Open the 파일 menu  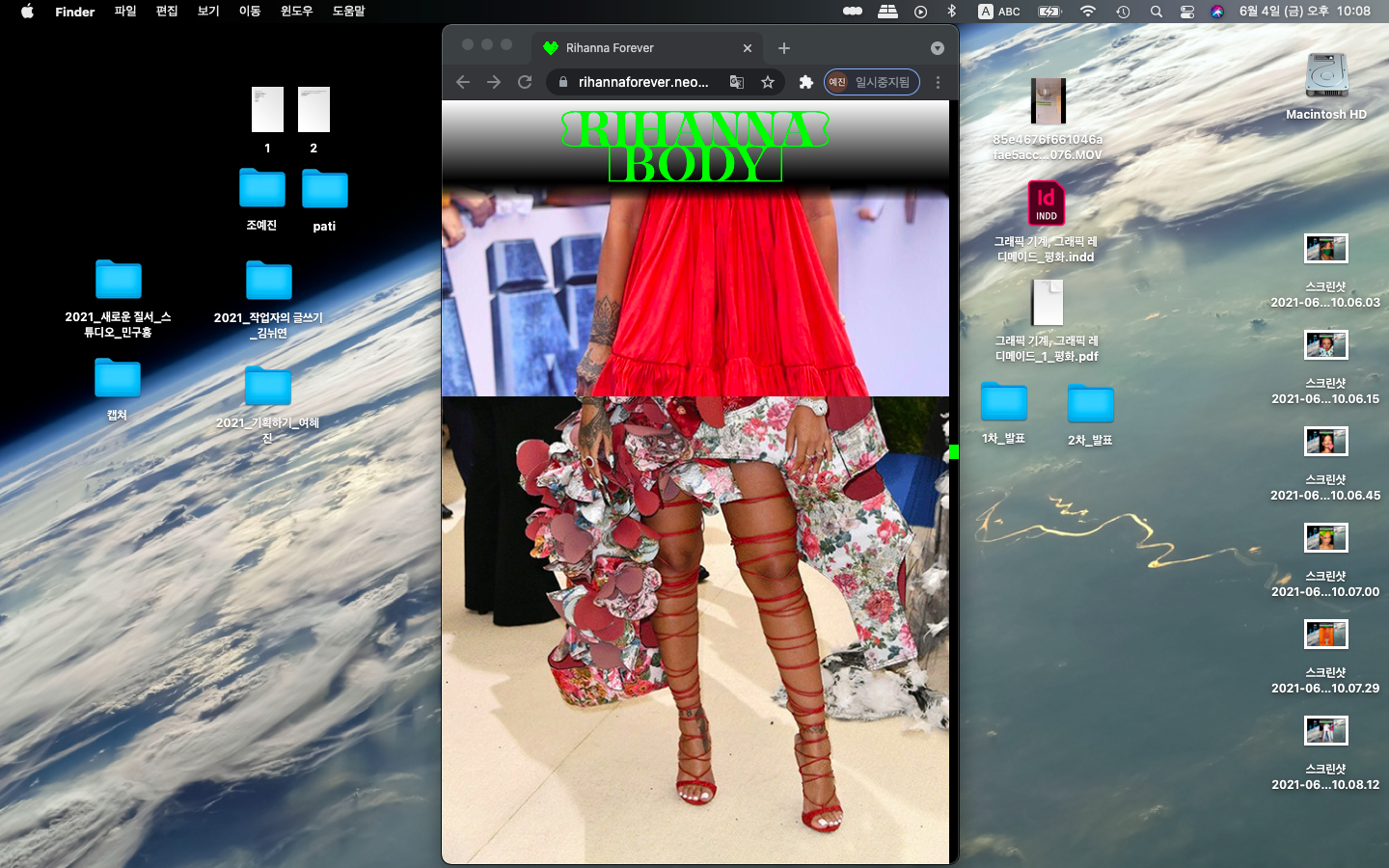(x=125, y=12)
